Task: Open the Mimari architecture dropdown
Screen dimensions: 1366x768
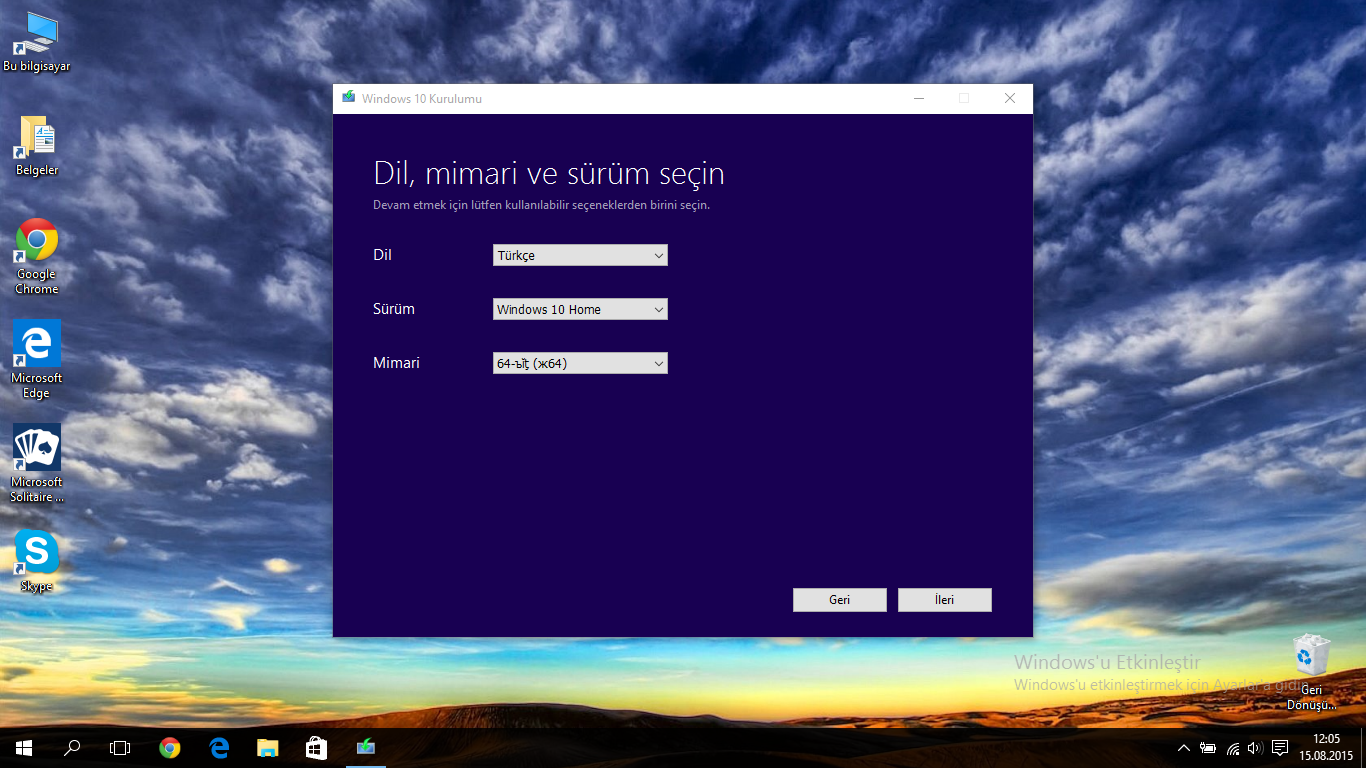Action: [x=580, y=363]
